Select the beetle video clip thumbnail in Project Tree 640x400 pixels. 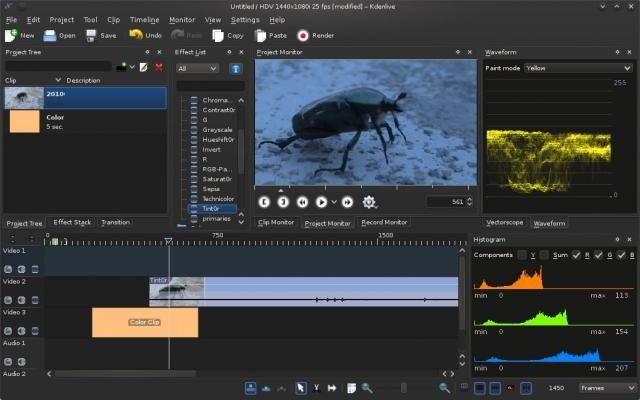24,98
